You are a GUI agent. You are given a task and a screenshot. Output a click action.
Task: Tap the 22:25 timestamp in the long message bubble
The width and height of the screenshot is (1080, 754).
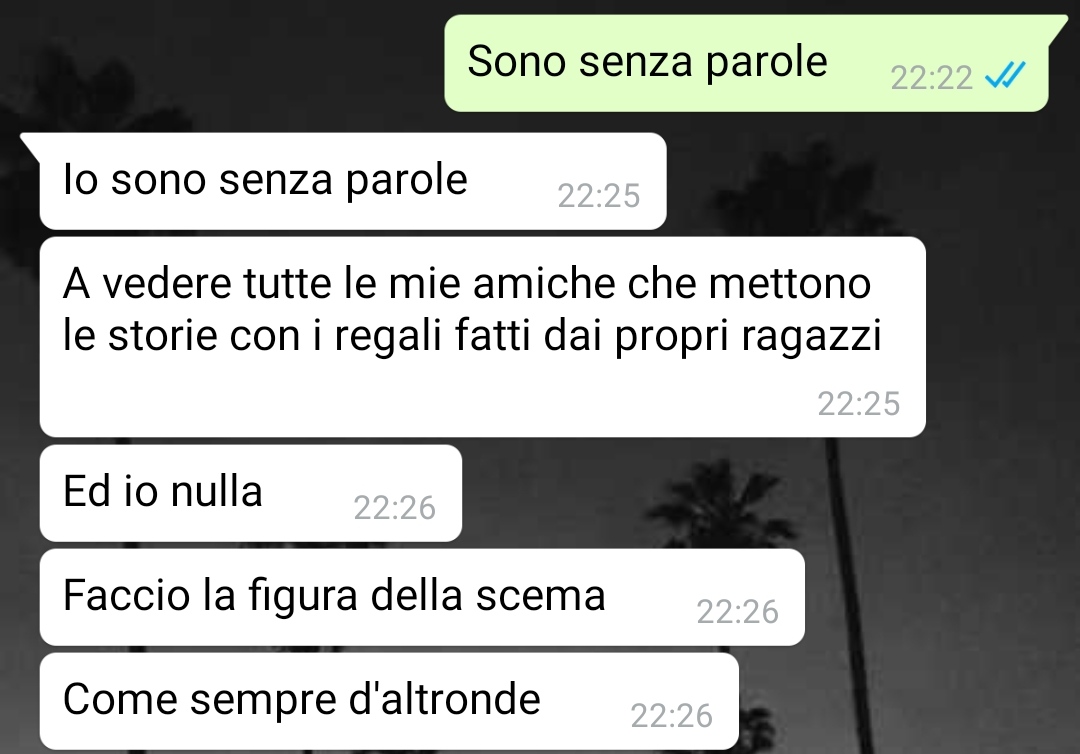coord(858,404)
